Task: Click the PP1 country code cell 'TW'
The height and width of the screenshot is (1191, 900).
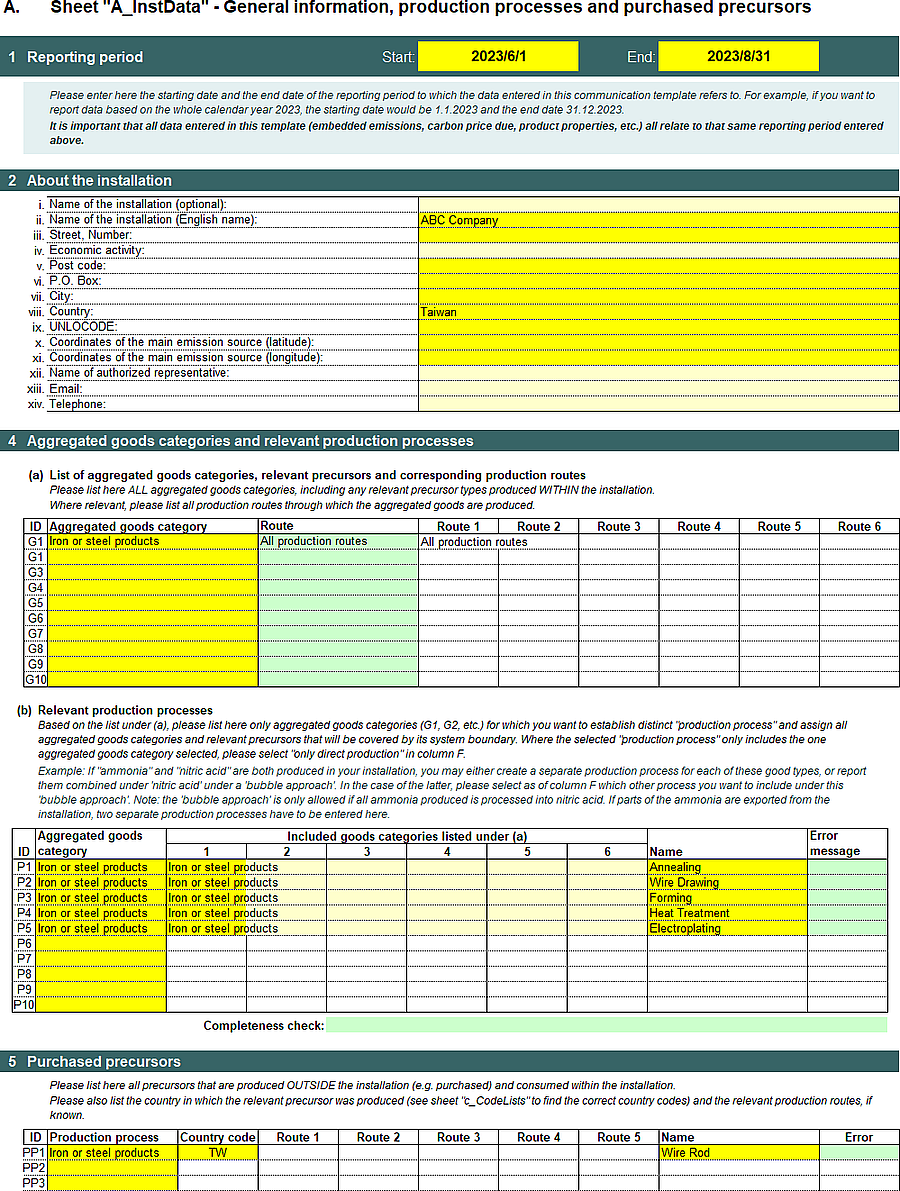Action: click(x=218, y=1153)
